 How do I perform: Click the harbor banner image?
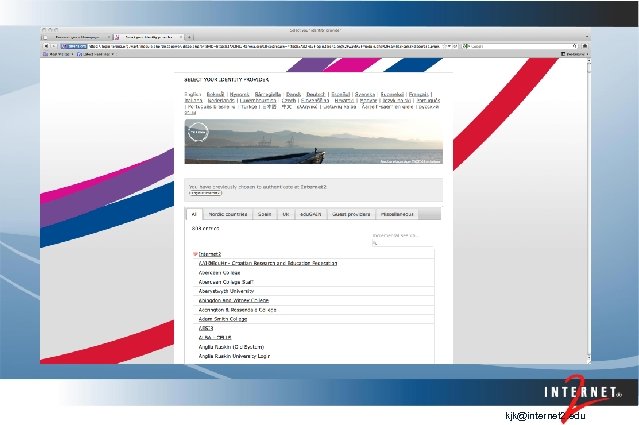(313, 141)
